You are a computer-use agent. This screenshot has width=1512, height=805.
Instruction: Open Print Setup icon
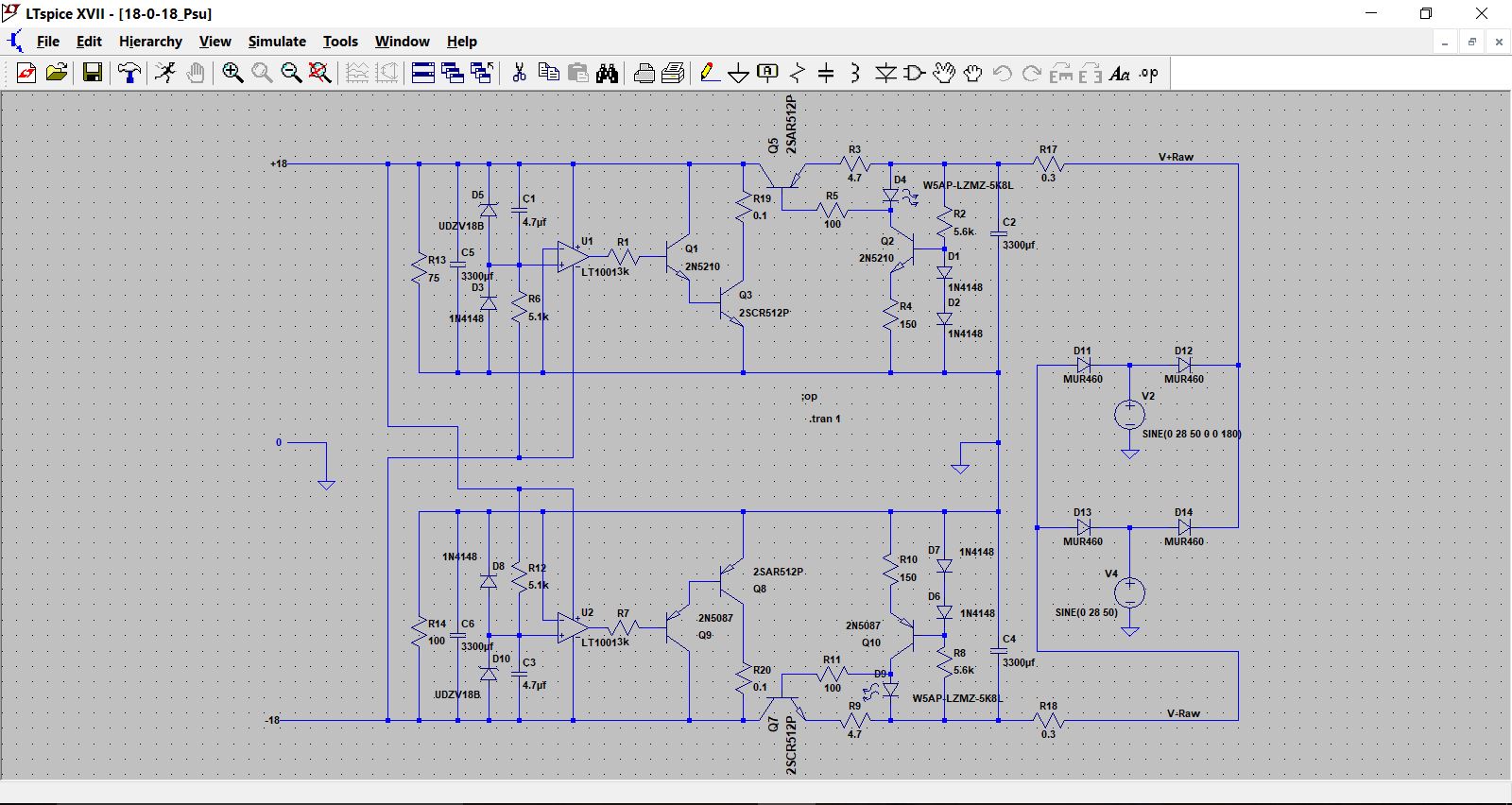click(x=644, y=73)
